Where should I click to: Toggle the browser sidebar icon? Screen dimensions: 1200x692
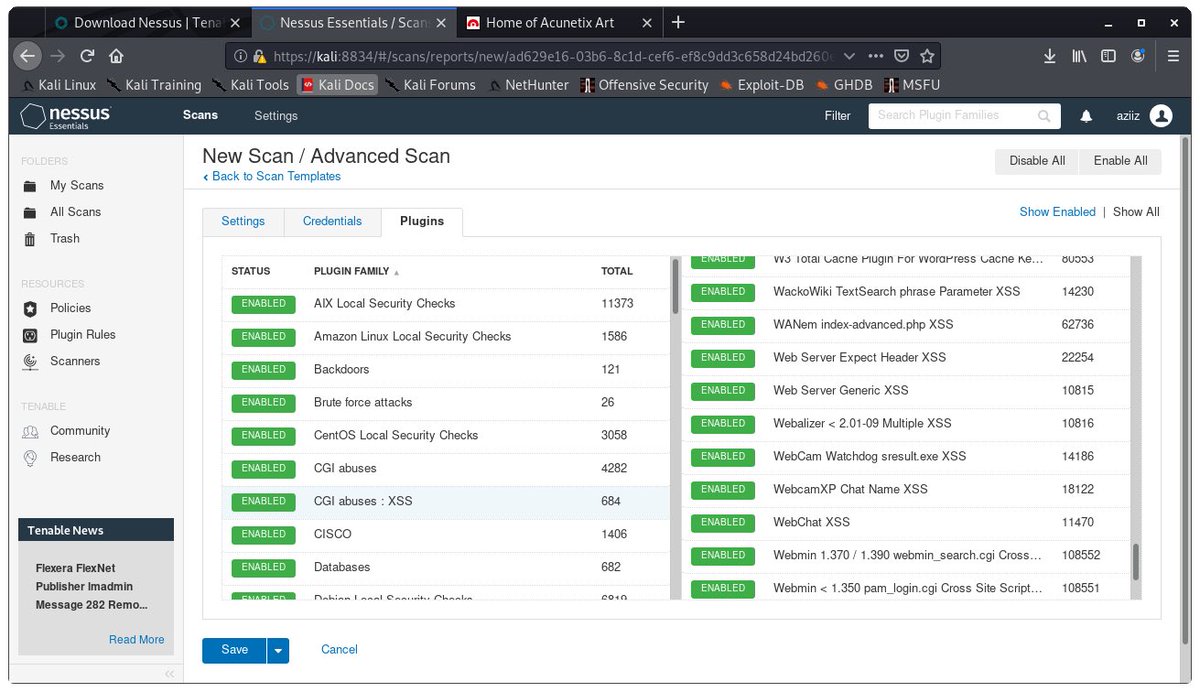(1108, 57)
